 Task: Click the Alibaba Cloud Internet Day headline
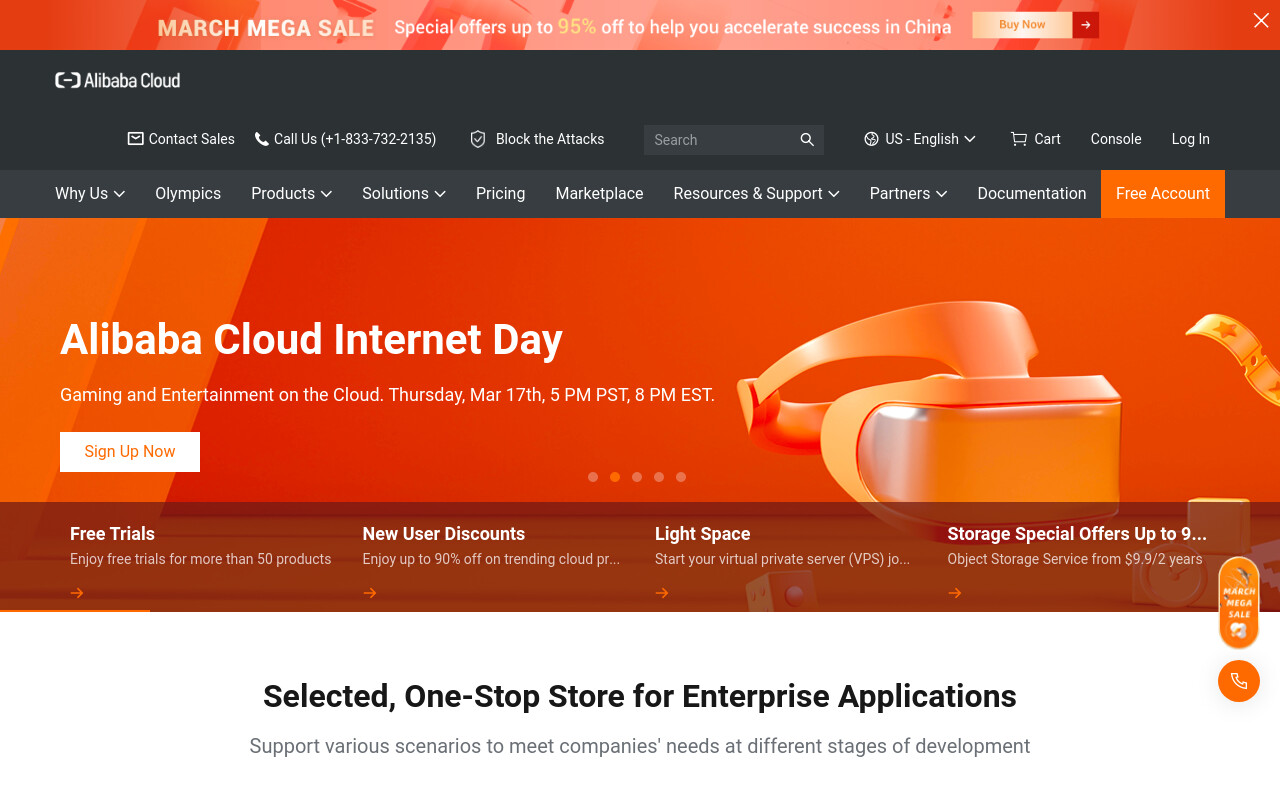coord(311,340)
